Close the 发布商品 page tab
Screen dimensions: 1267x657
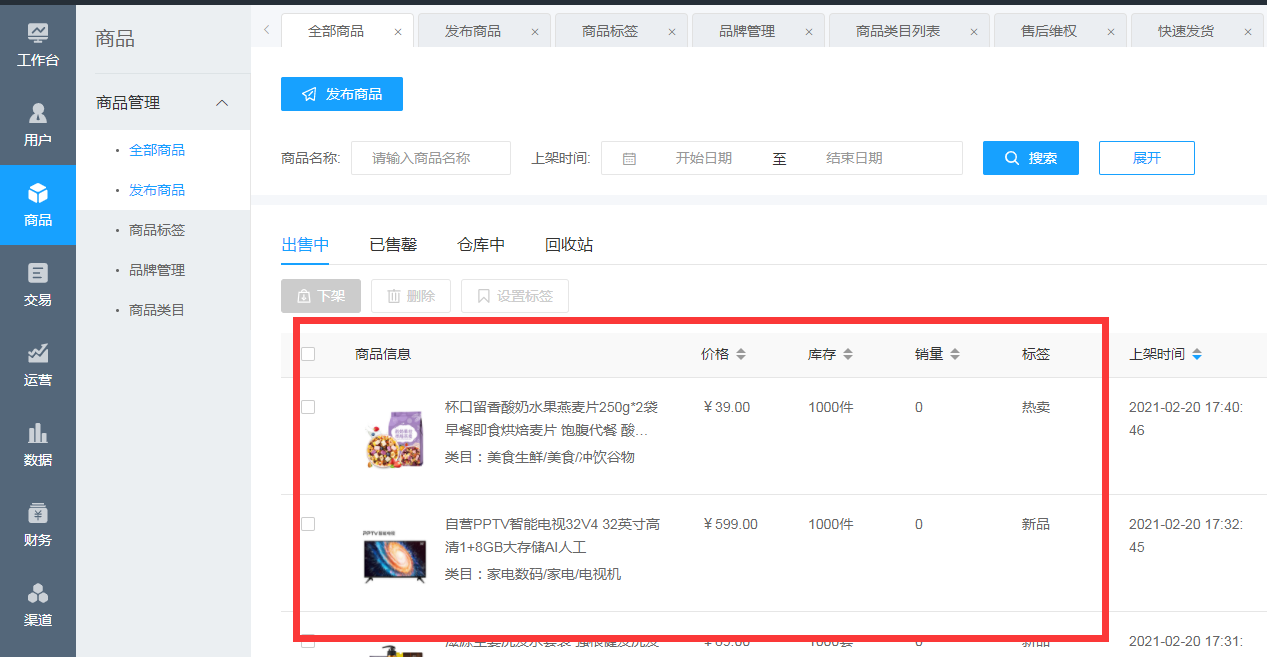click(x=534, y=32)
